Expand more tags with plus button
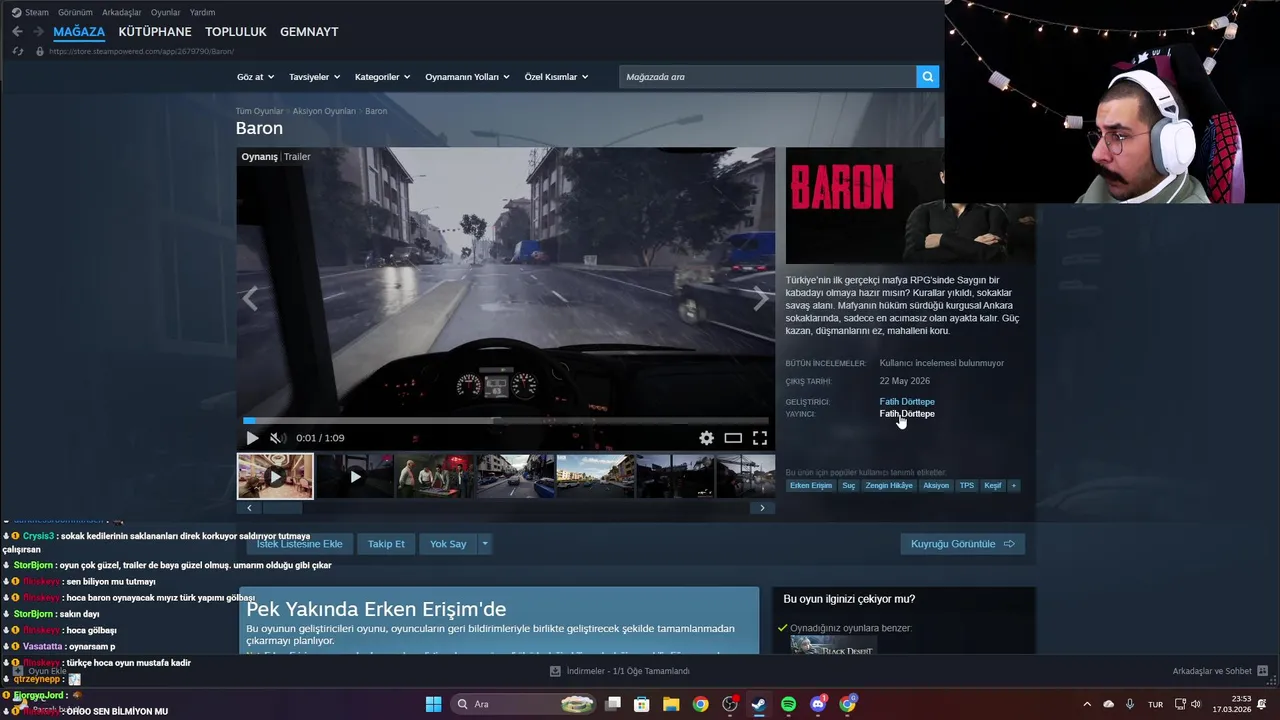 1013,486
